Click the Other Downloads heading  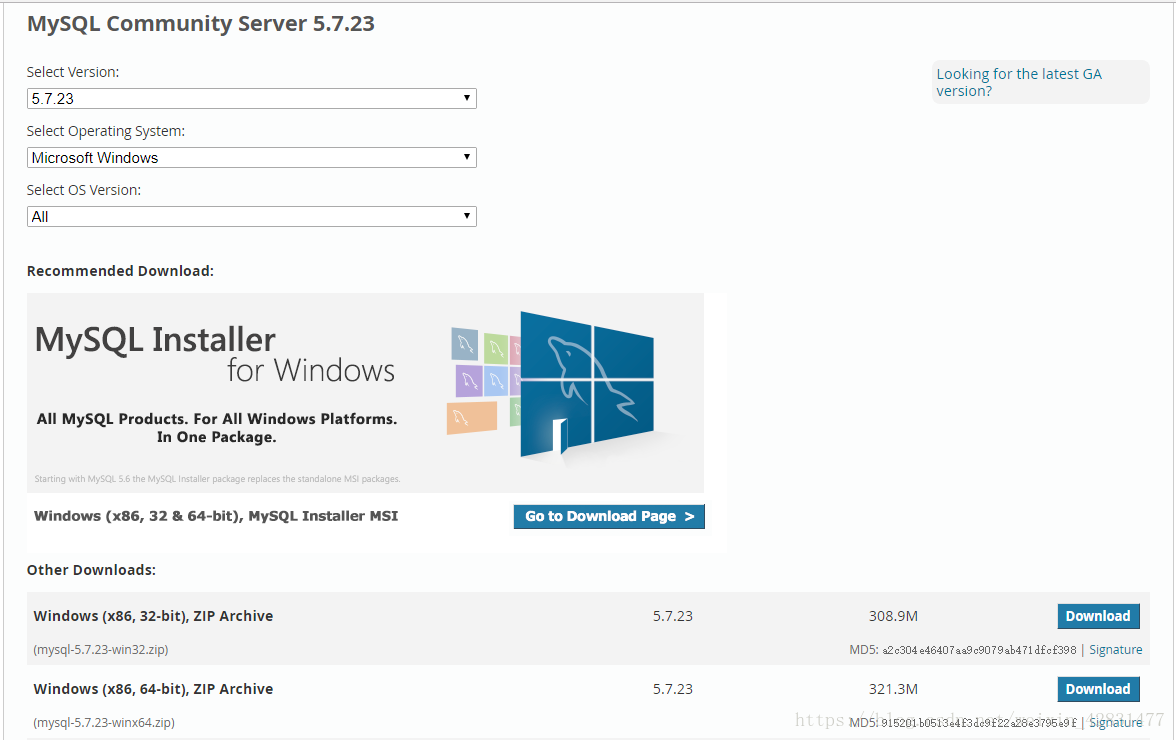tap(92, 570)
